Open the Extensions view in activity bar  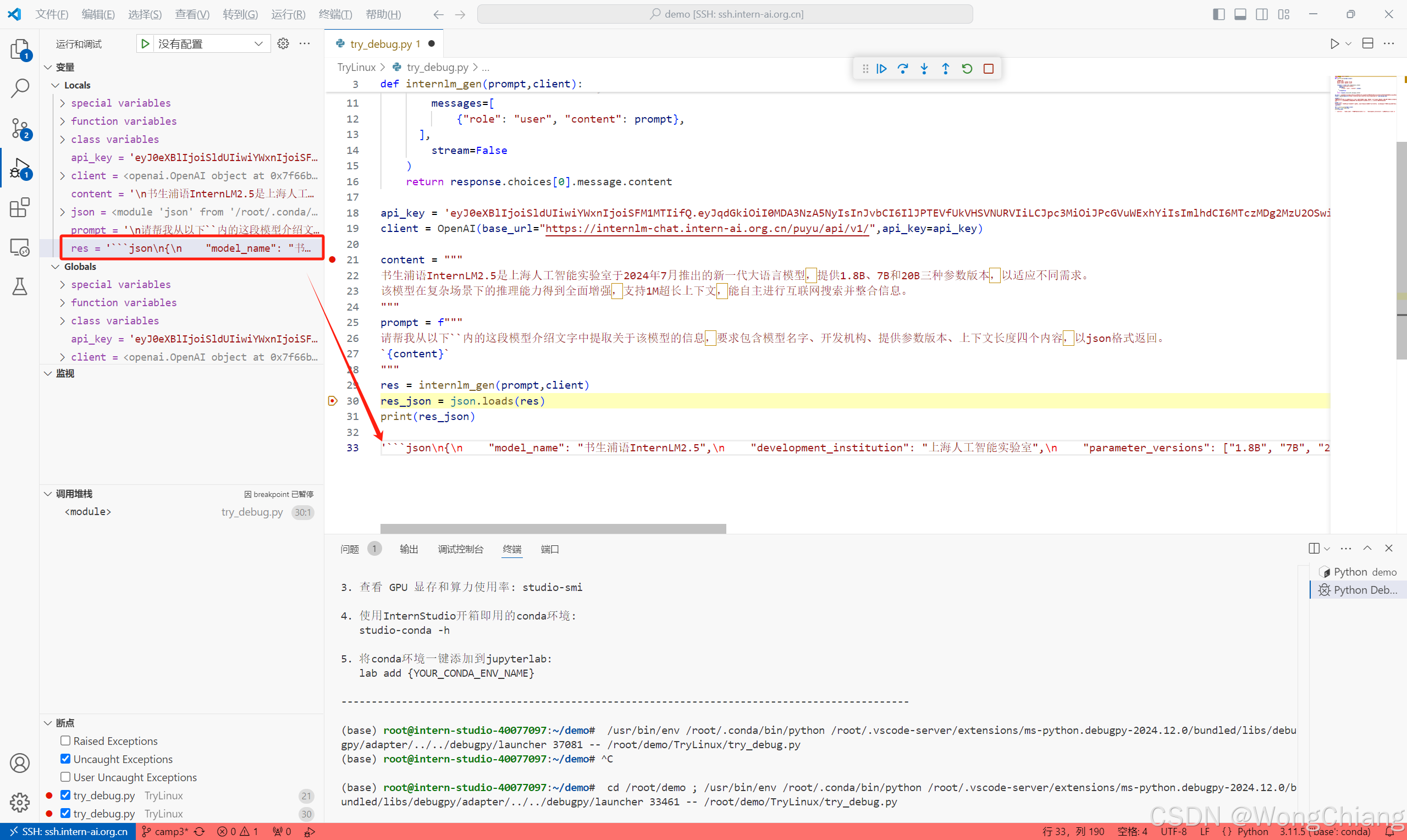pos(20,208)
